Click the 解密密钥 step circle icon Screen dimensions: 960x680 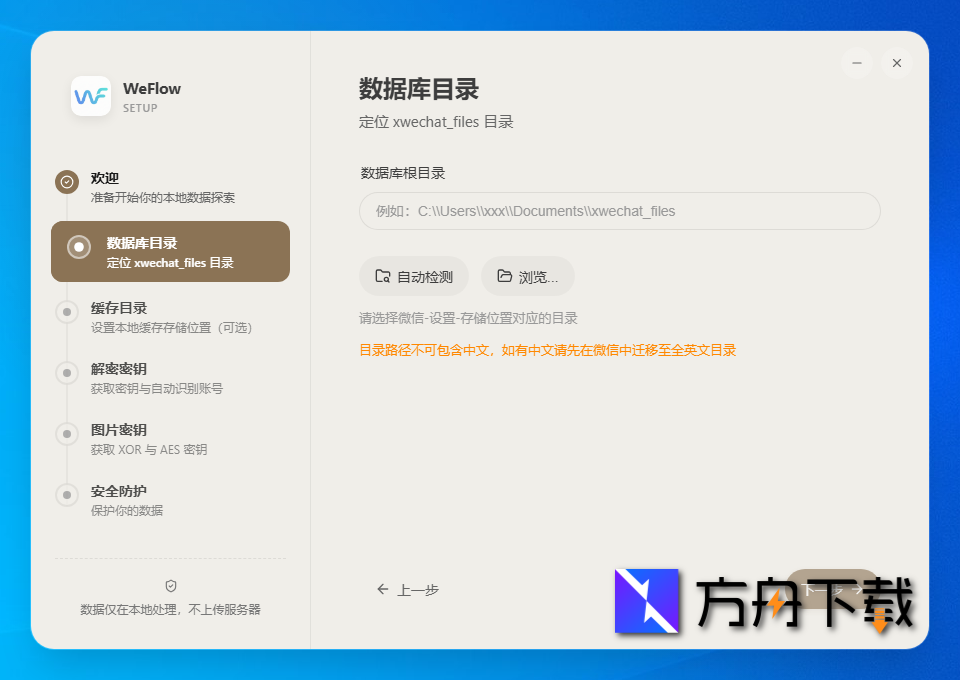[x=66, y=372]
